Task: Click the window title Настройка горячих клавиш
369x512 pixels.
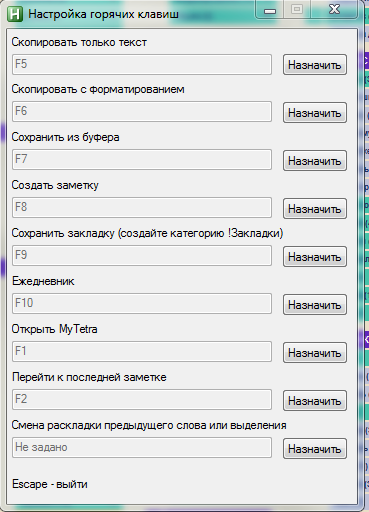Action: (x=103, y=14)
